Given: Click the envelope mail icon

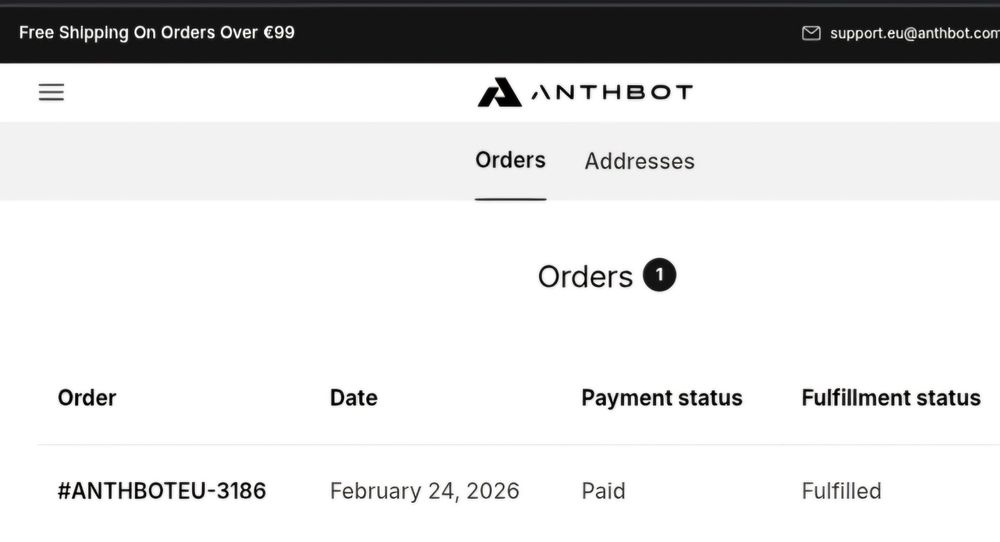Looking at the screenshot, I should (x=811, y=33).
